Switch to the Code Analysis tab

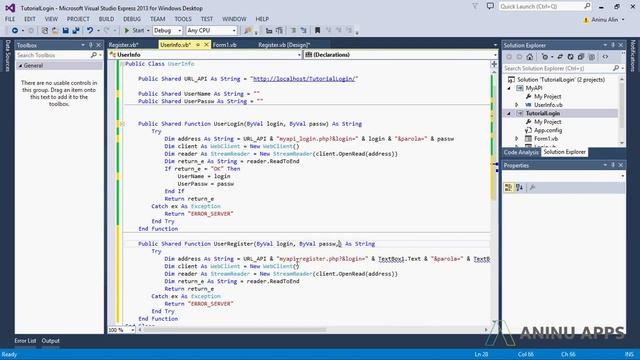coord(521,152)
